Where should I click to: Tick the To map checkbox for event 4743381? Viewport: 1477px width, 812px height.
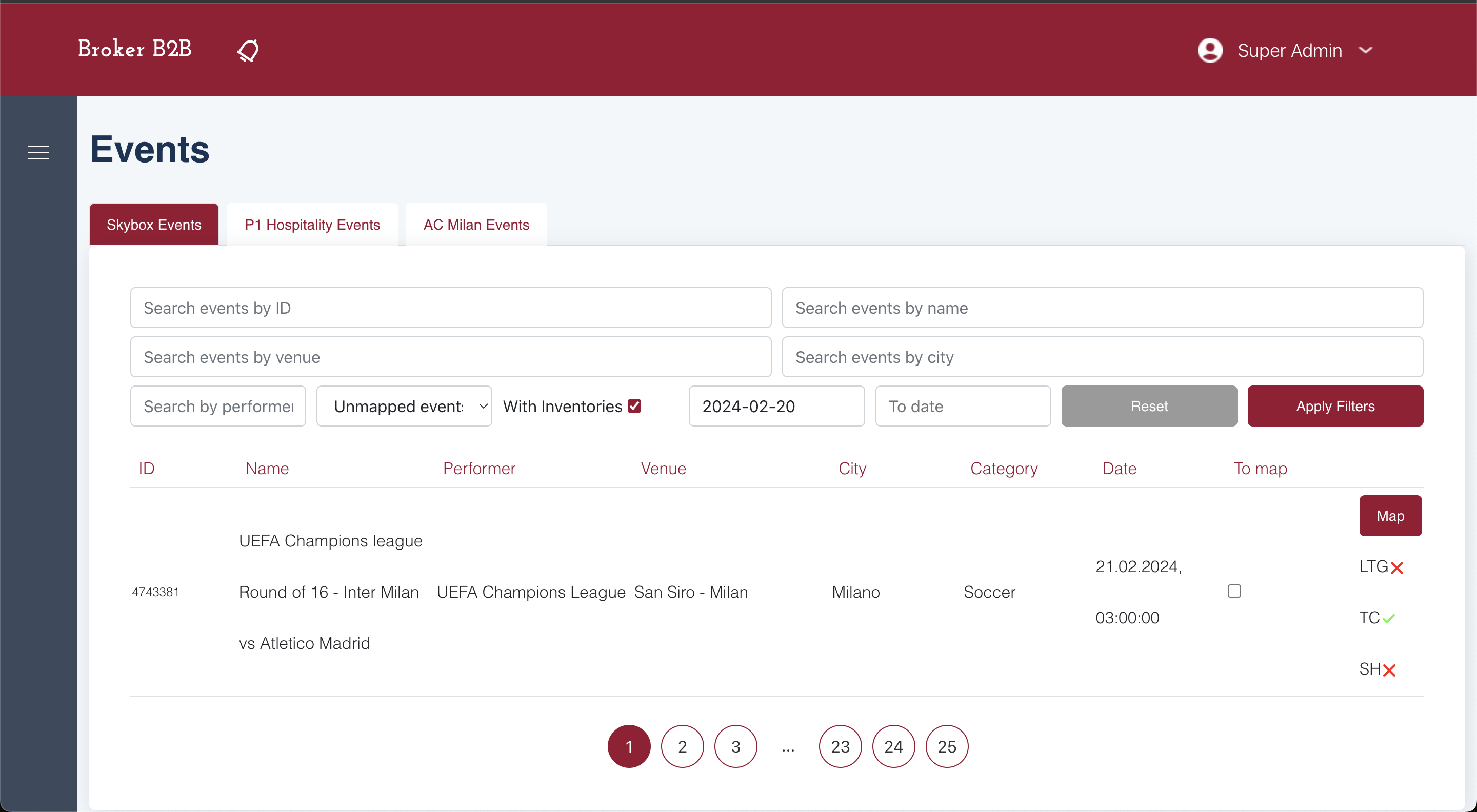coord(1234,592)
